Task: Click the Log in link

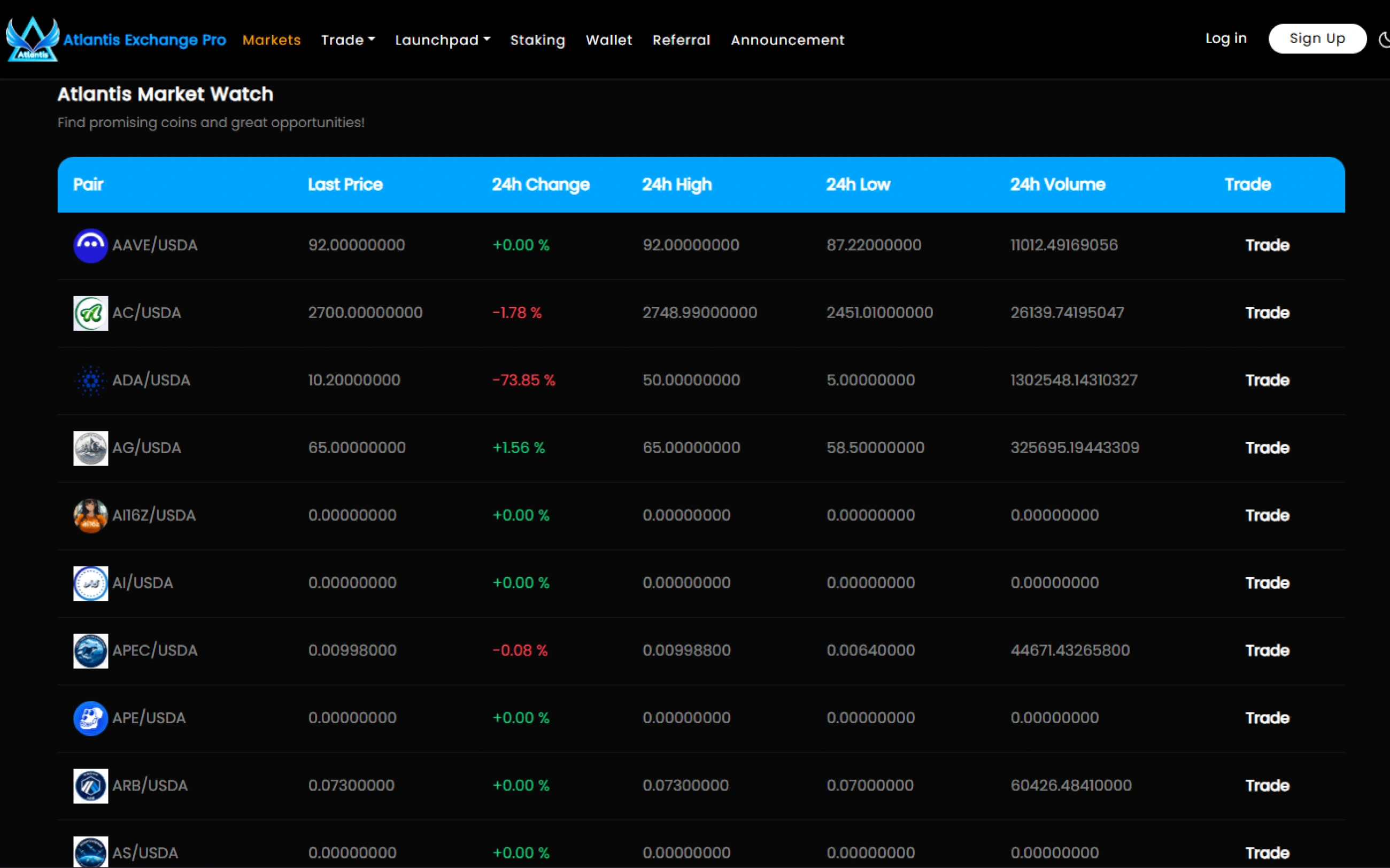Action: tap(1226, 38)
